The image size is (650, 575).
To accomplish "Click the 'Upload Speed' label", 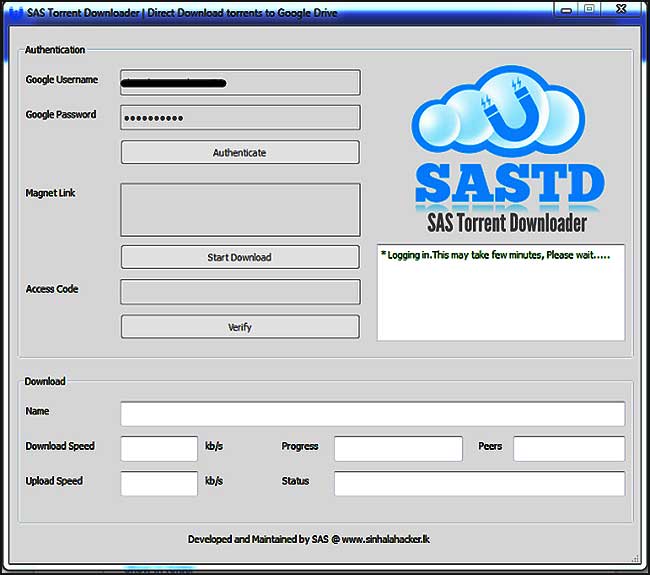I will tap(54, 480).
